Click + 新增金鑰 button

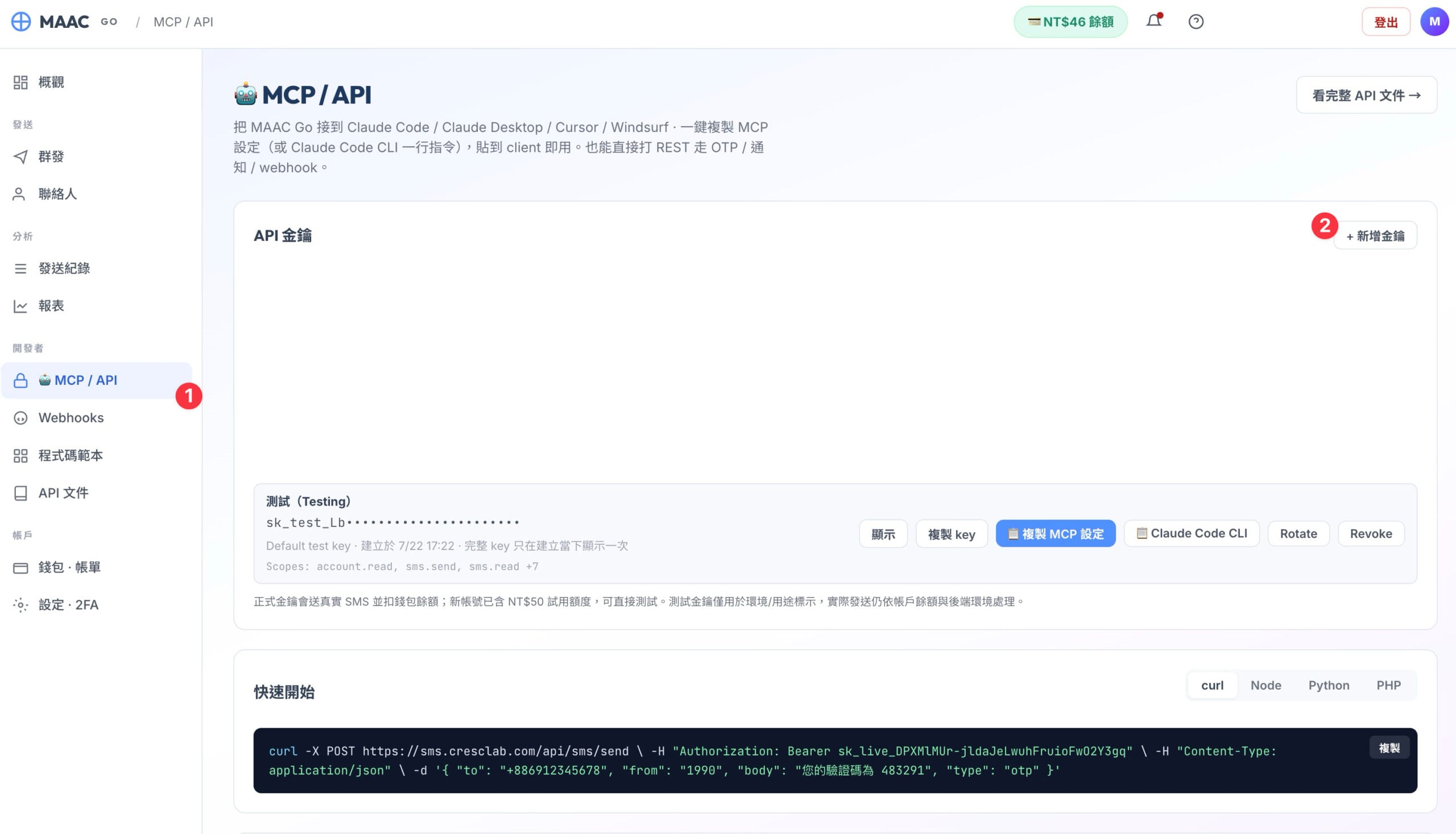pos(1375,236)
